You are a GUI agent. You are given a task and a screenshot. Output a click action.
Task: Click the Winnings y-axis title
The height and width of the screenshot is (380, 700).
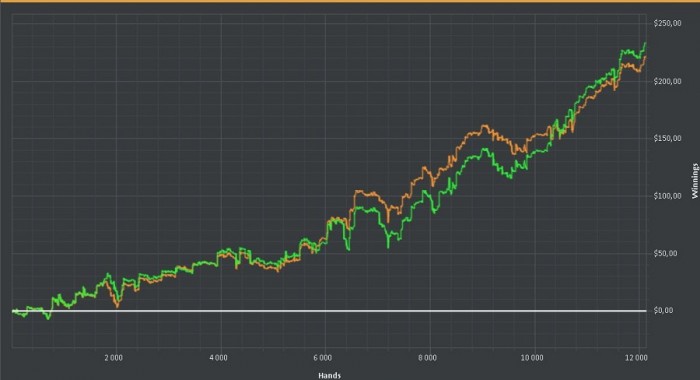pyautogui.click(x=695, y=181)
